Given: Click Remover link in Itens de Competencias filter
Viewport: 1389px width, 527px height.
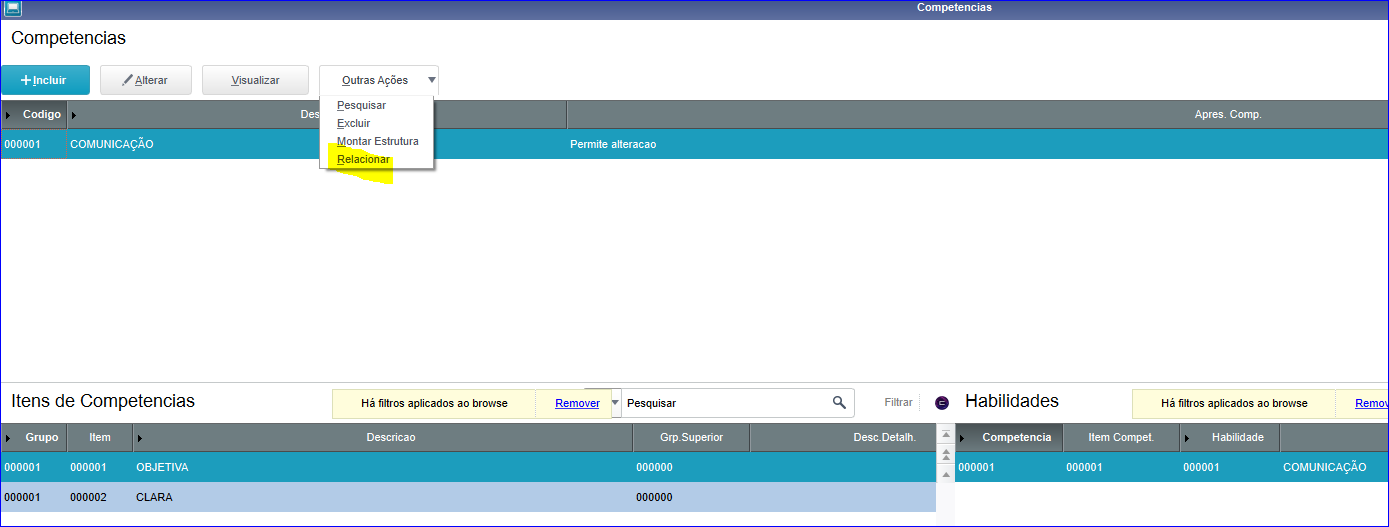Looking at the screenshot, I should (577, 403).
